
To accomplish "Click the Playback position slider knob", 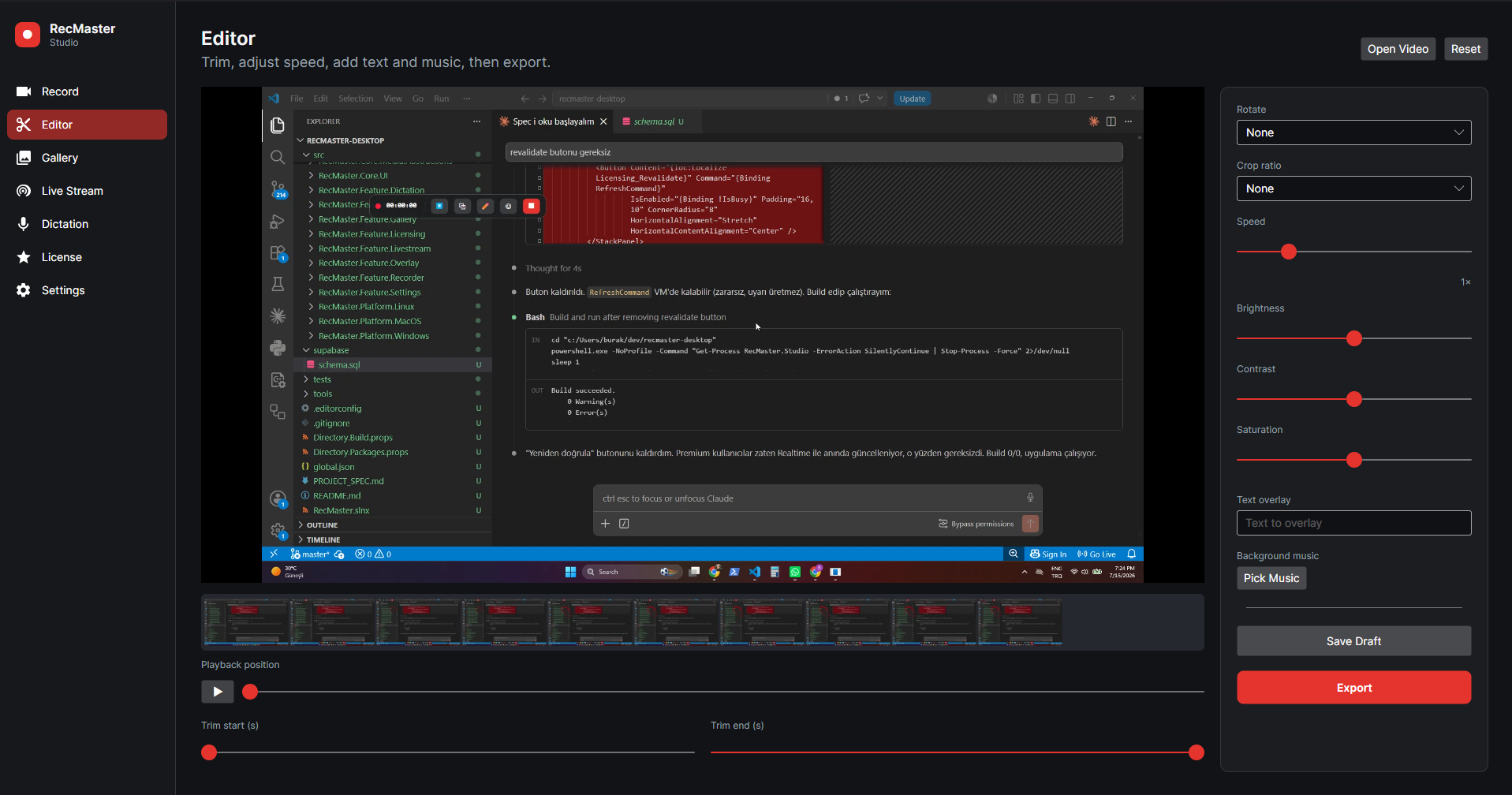I will [x=250, y=692].
